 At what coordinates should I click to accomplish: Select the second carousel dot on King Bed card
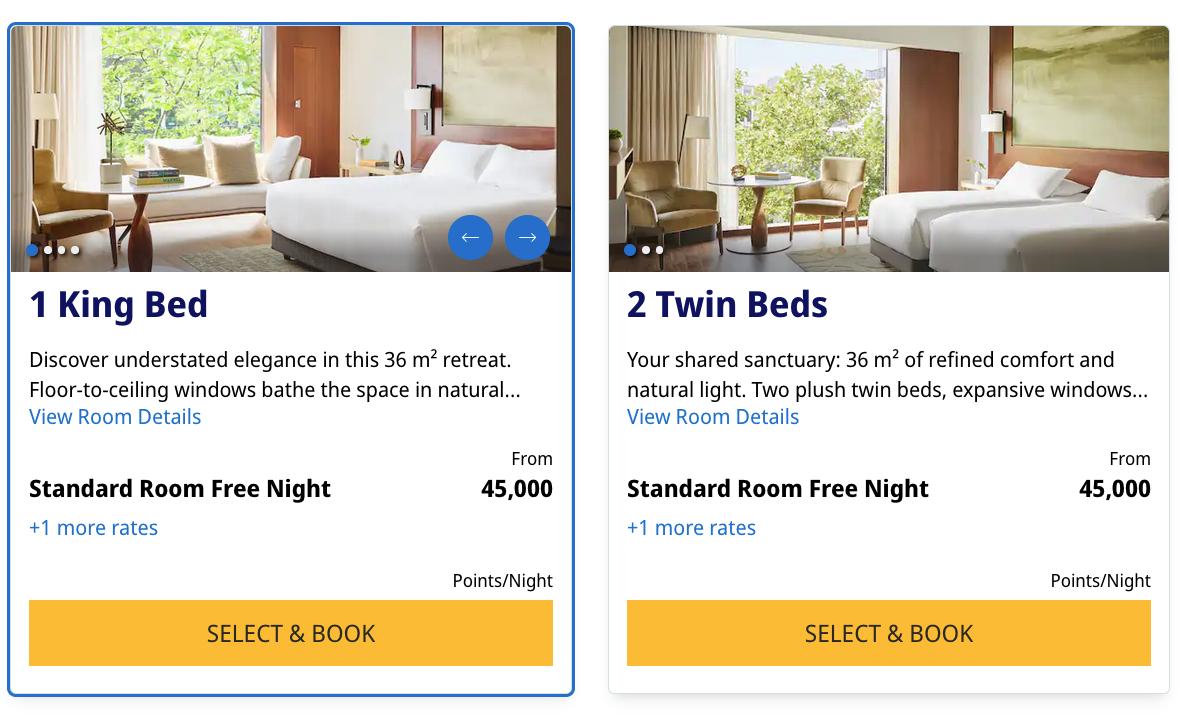pyautogui.click(x=46, y=250)
